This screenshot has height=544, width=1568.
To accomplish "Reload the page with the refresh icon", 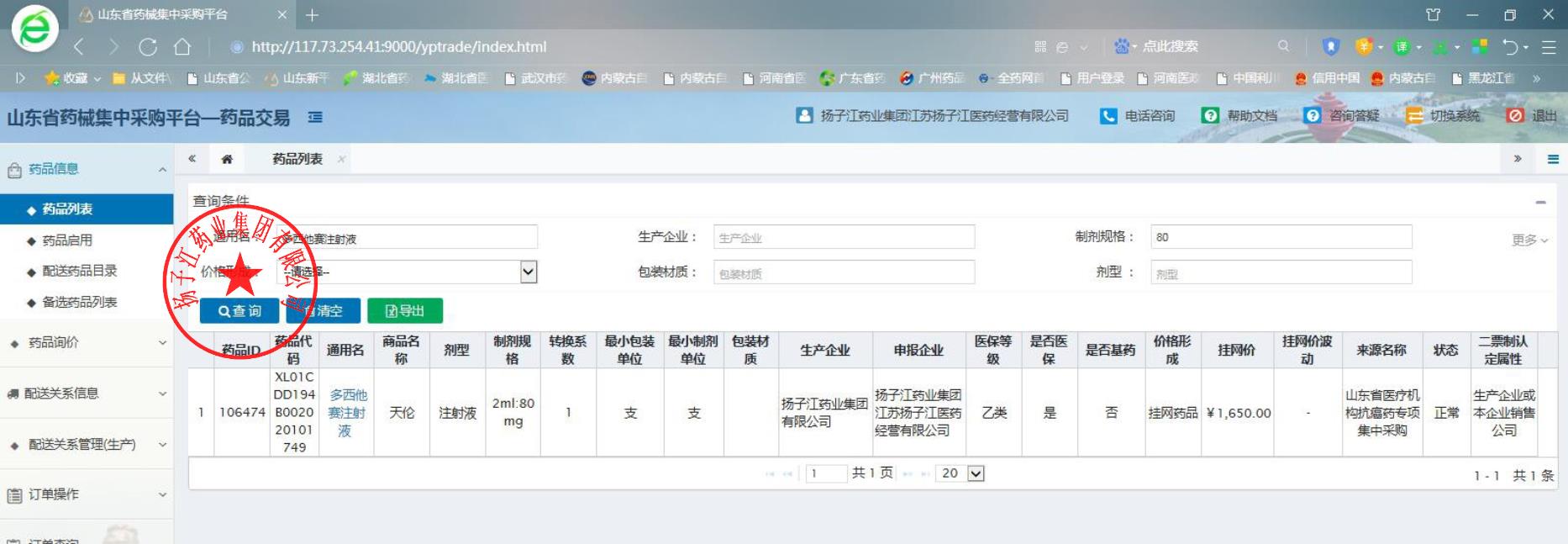I will (148, 47).
